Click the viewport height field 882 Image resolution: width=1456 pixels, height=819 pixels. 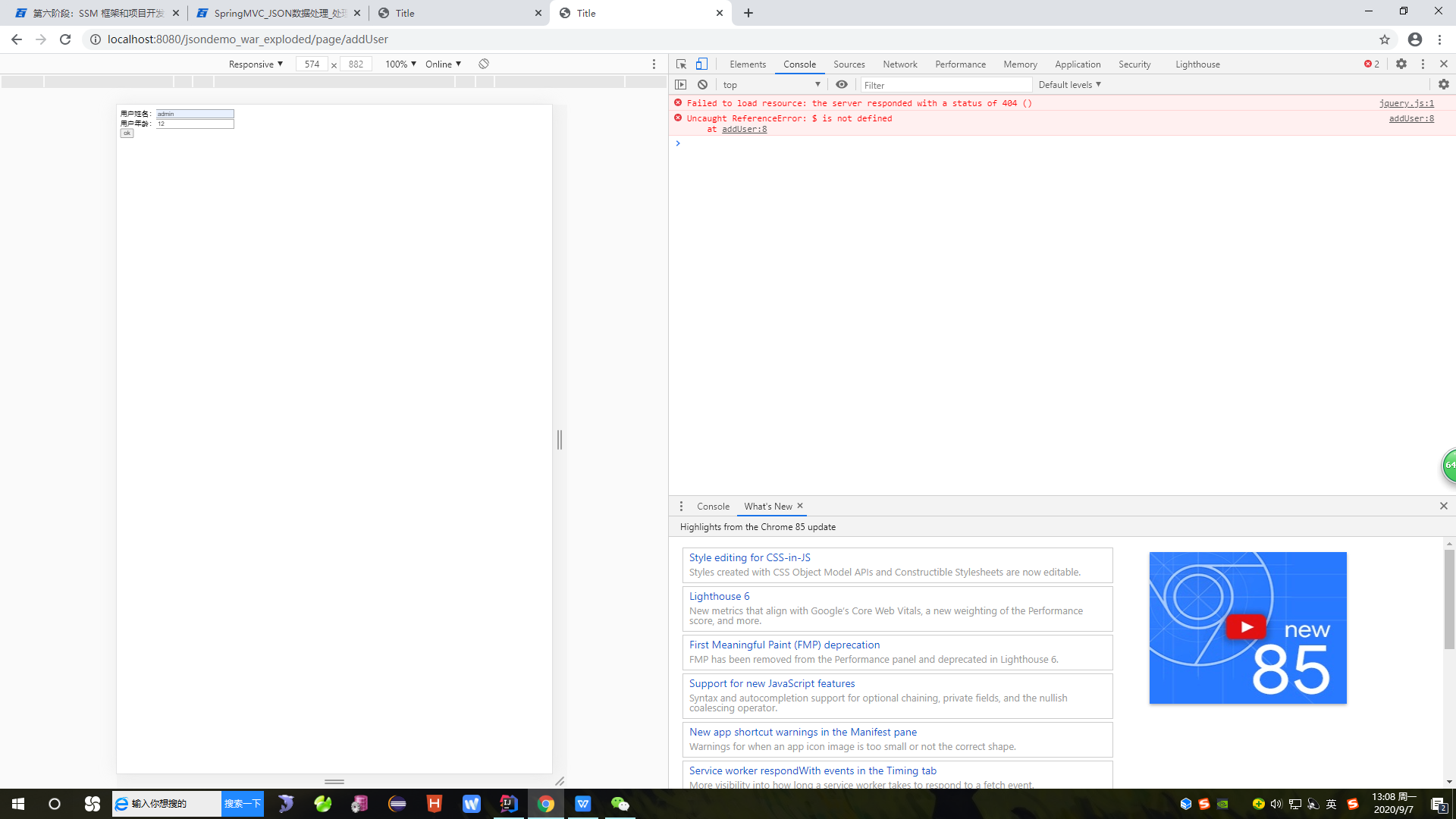[356, 64]
